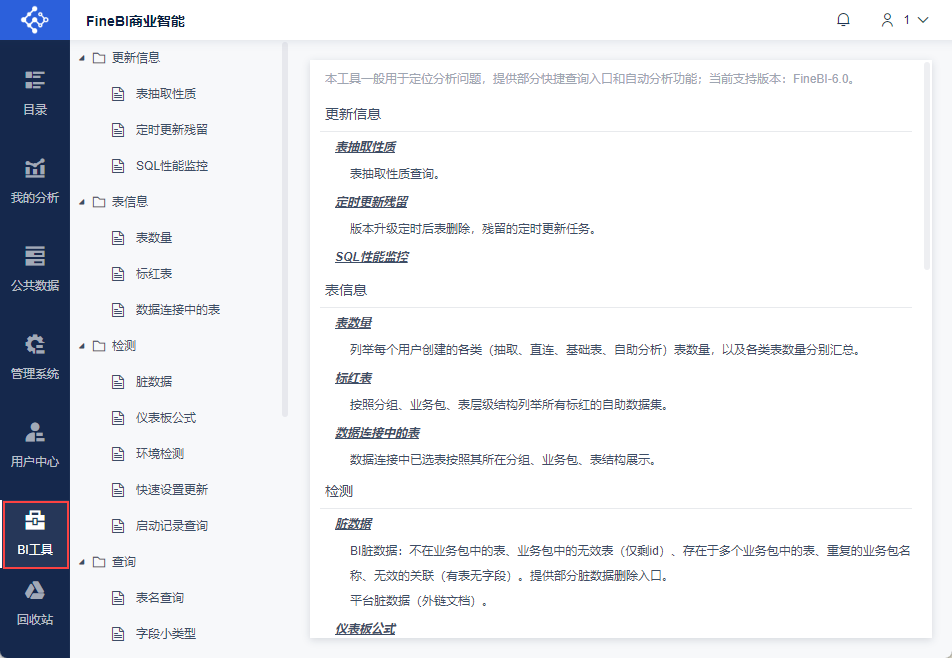Open 快速设置更新 tree item
The image size is (952, 658).
point(172,490)
